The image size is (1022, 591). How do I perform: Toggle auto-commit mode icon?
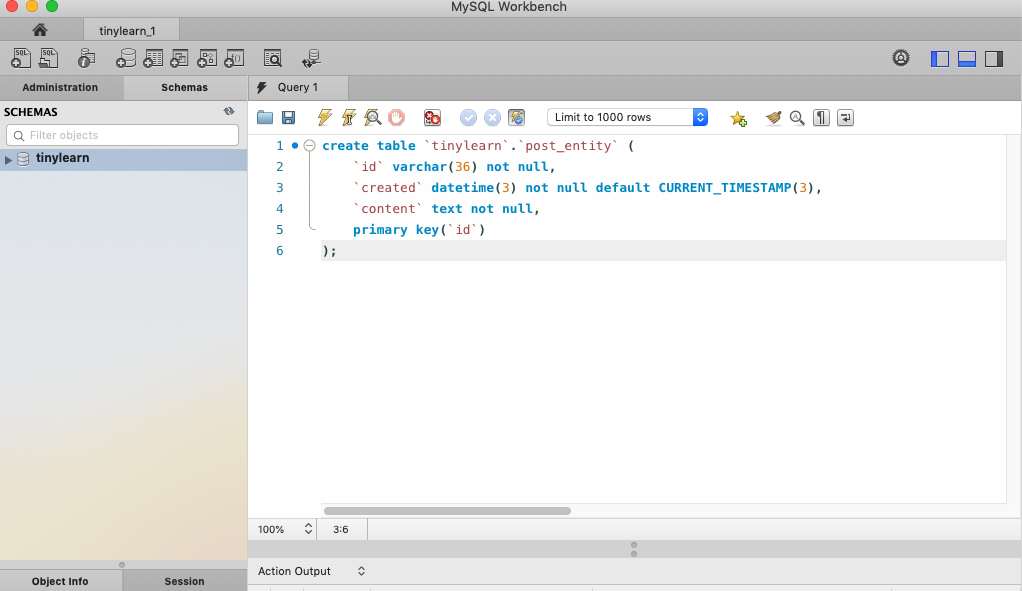pyautogui.click(x=516, y=117)
